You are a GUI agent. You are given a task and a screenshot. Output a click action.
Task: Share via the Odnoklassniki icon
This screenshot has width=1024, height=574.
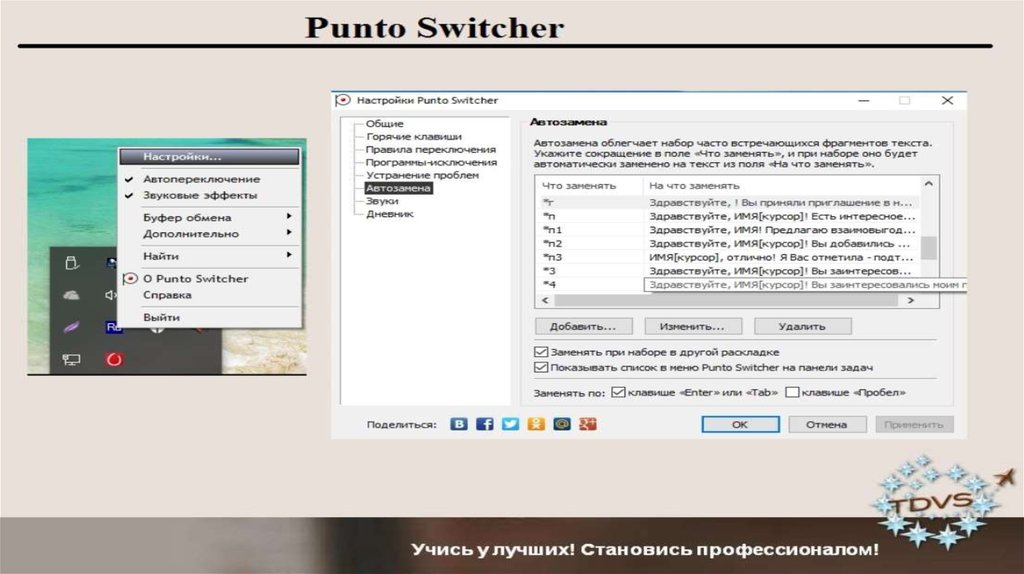tap(537, 424)
